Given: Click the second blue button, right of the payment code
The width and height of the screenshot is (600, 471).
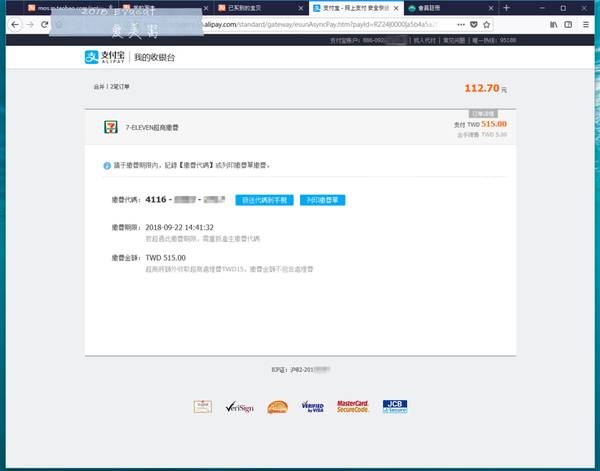Looking at the screenshot, I should pos(323,200).
